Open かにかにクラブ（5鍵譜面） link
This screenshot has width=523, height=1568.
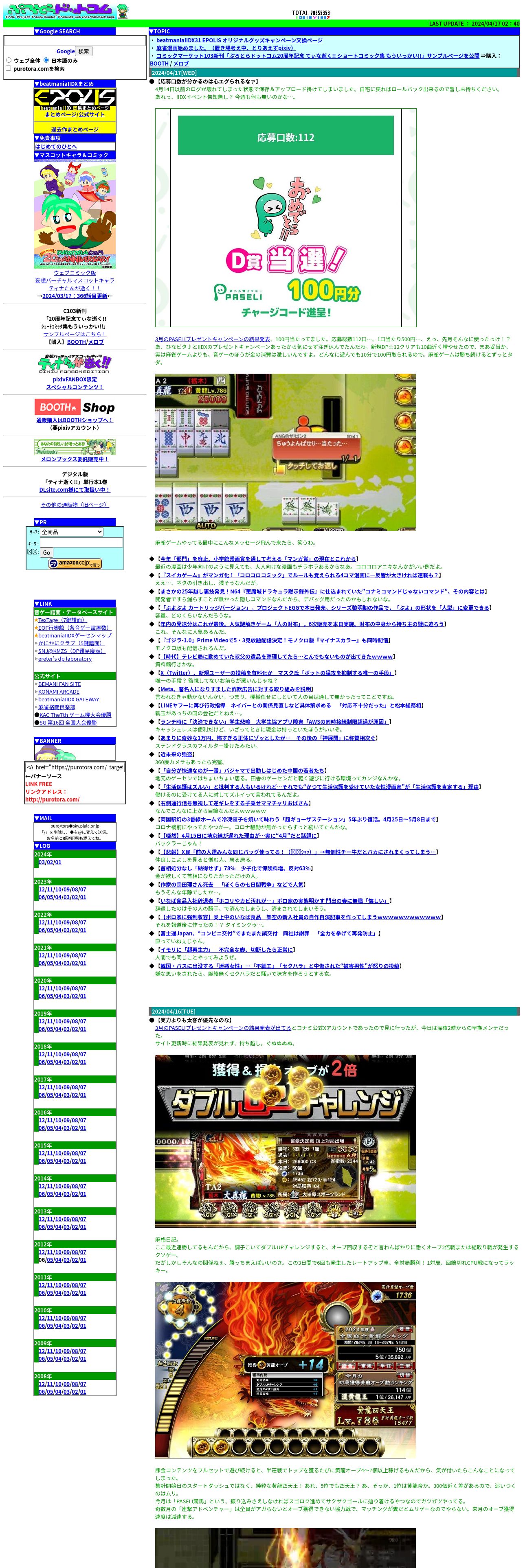point(71,643)
